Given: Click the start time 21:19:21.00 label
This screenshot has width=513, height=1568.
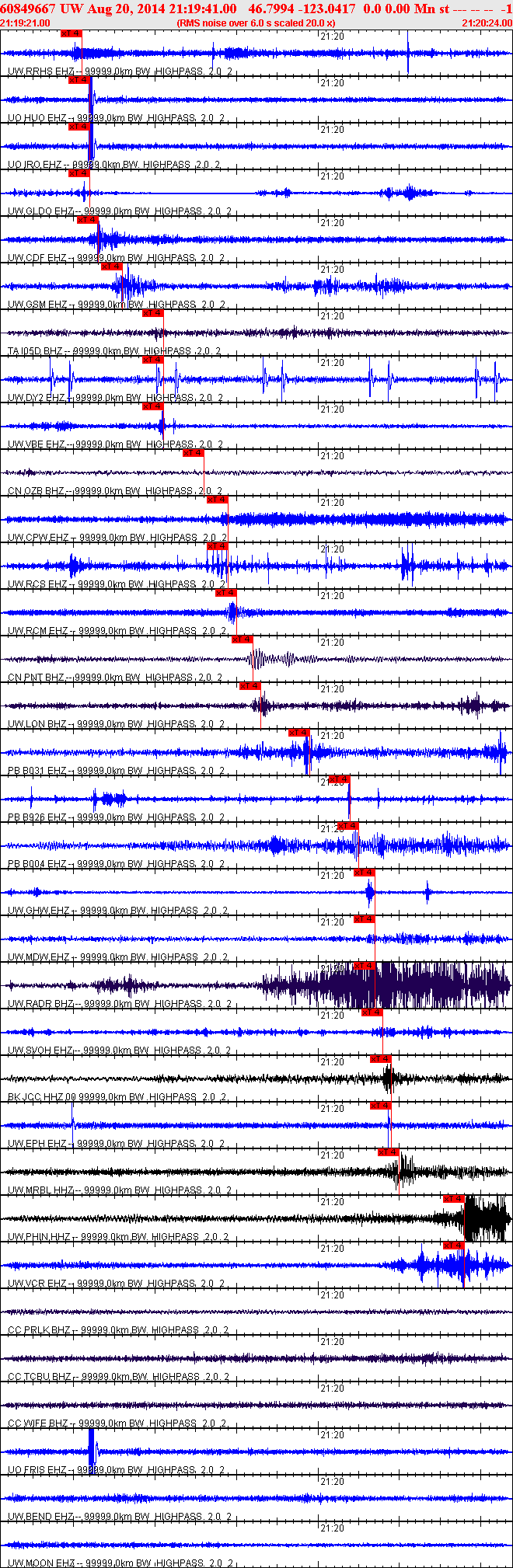Looking at the screenshot, I should [25, 23].
